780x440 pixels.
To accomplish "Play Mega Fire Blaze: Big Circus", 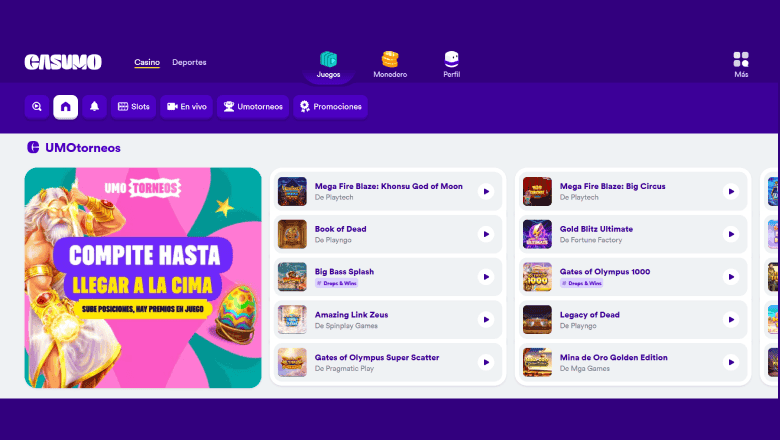I will coord(731,191).
